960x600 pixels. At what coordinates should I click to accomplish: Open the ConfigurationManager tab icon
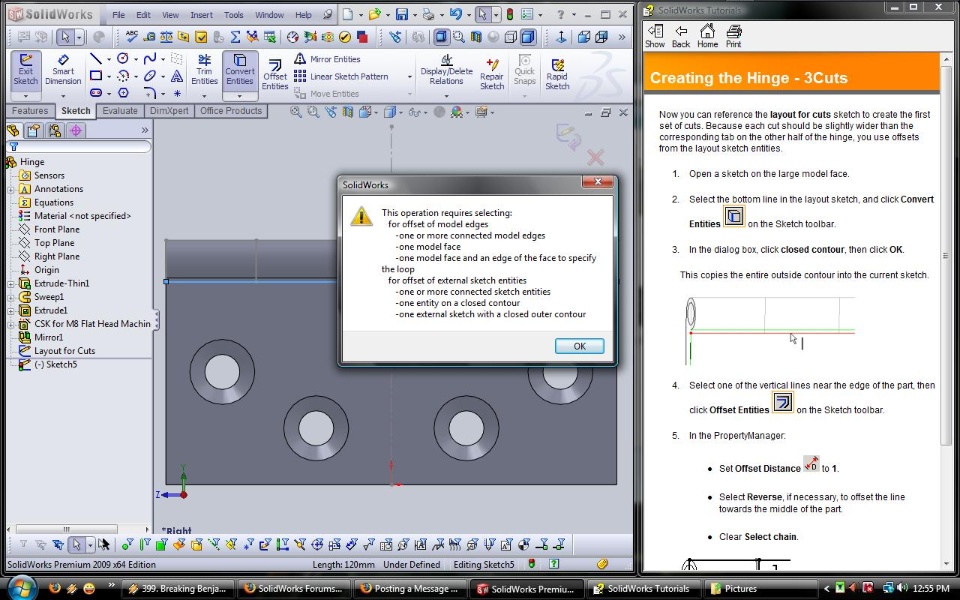[x=54, y=130]
